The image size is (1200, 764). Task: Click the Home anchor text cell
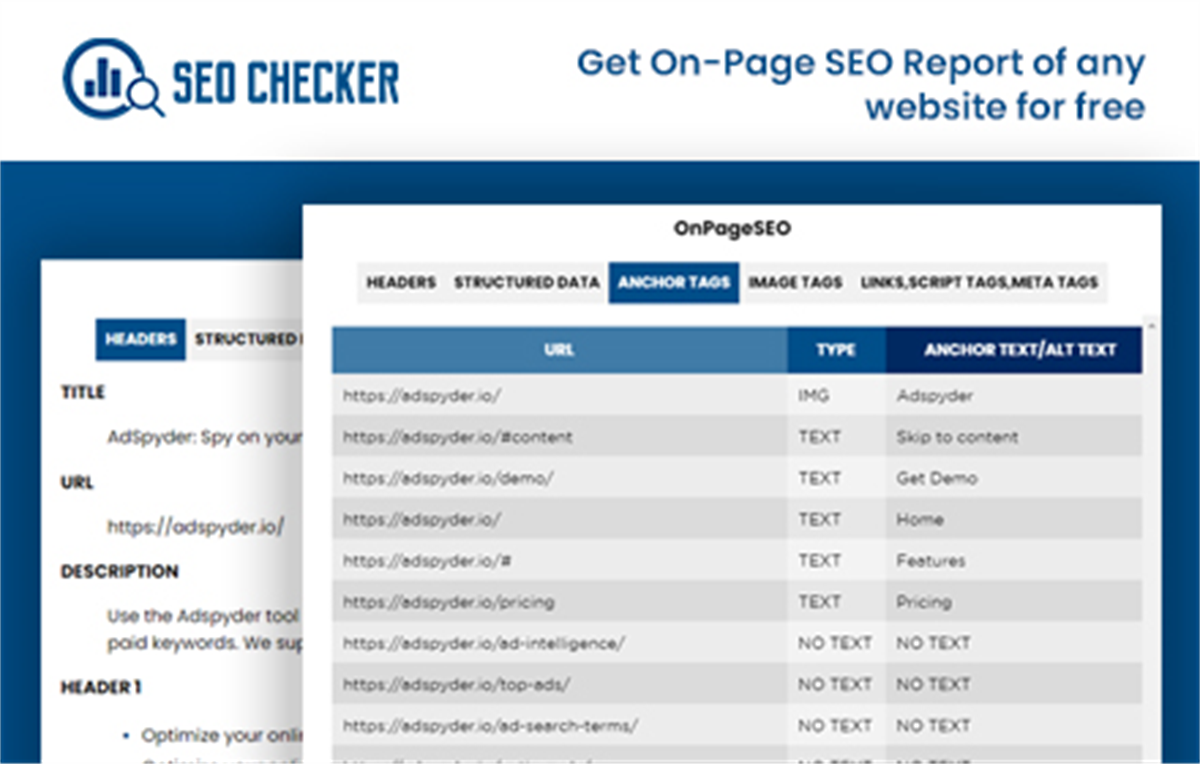point(1014,520)
